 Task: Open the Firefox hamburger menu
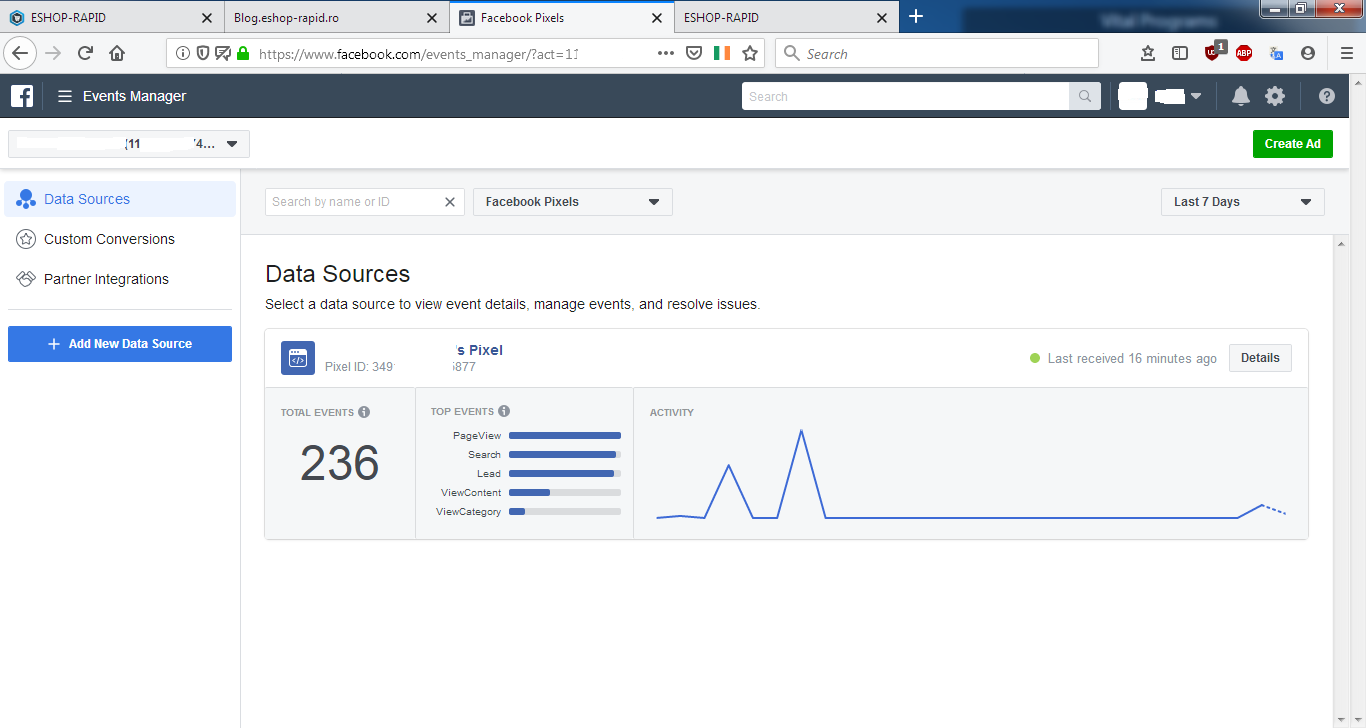(1347, 53)
